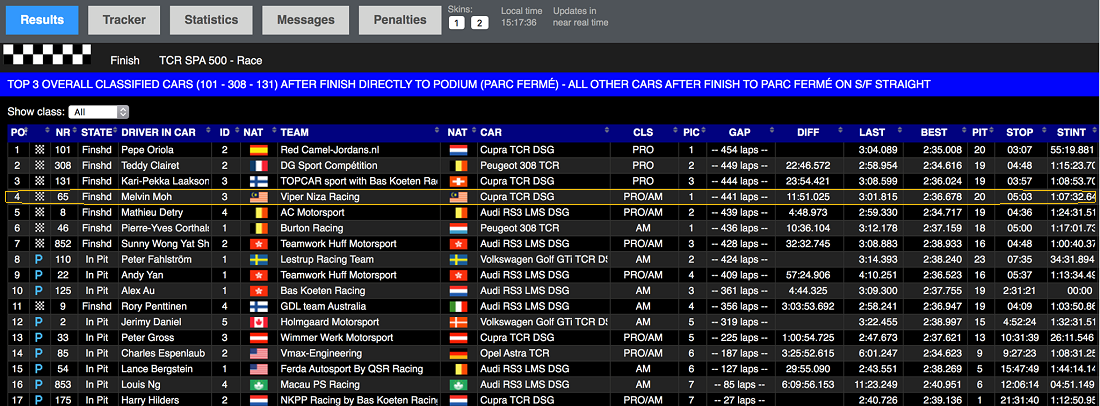Switch to skin 1
The height and width of the screenshot is (406, 1100).
point(456,23)
